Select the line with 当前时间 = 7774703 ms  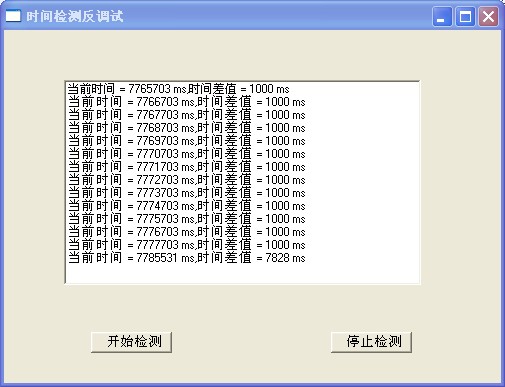coord(187,206)
